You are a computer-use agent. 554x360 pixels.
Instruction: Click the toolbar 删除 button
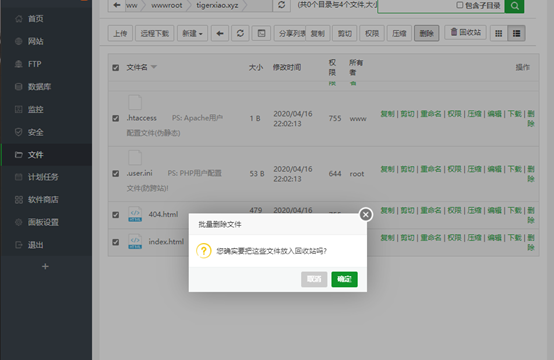point(426,34)
